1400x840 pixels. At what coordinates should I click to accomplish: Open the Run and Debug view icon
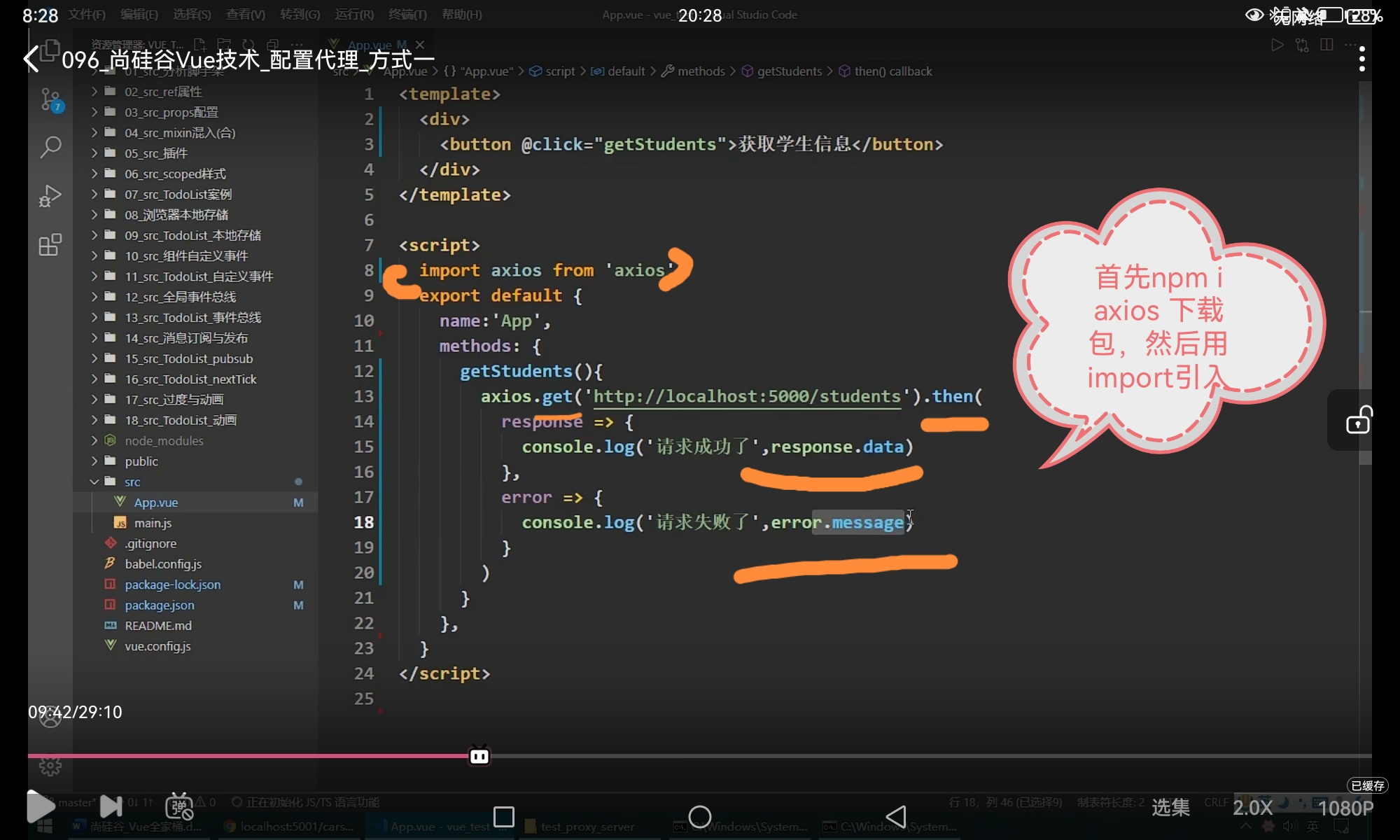click(50, 196)
